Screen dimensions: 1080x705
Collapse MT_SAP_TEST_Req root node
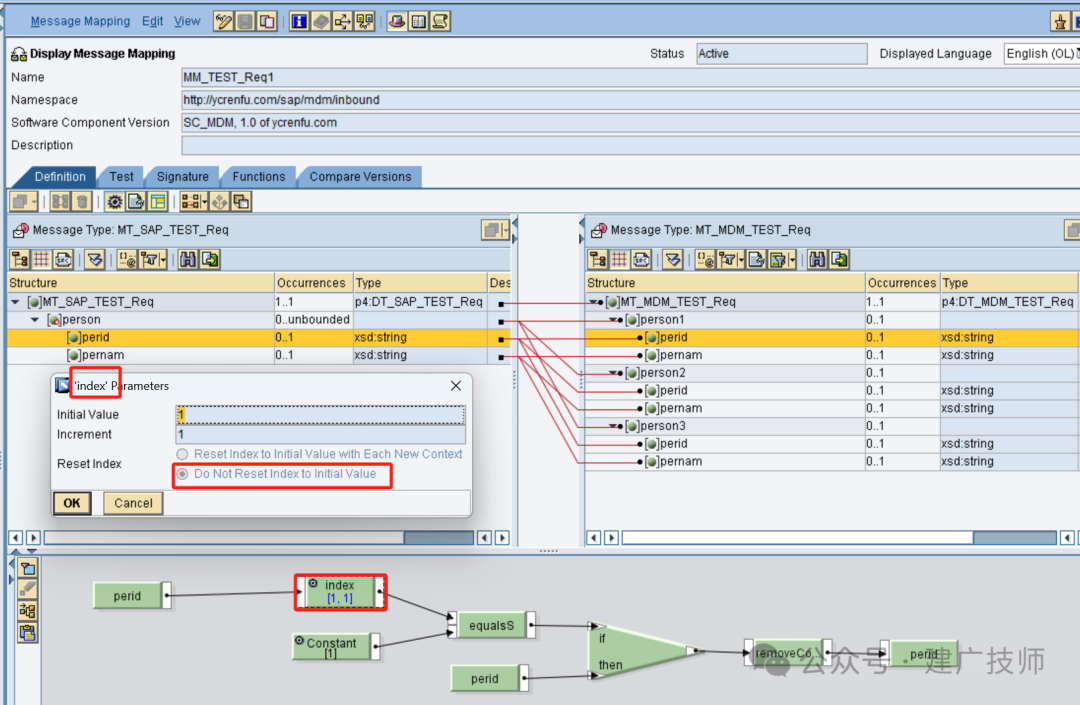15,302
